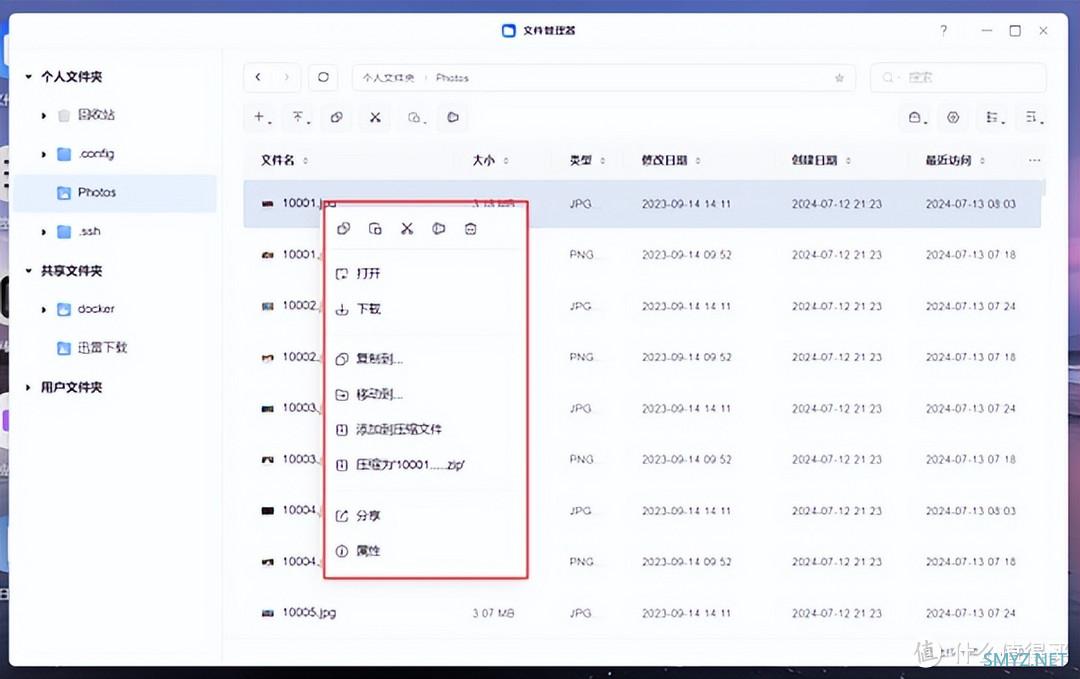
Task: Expand the .ssh folder node
Action: [43, 232]
